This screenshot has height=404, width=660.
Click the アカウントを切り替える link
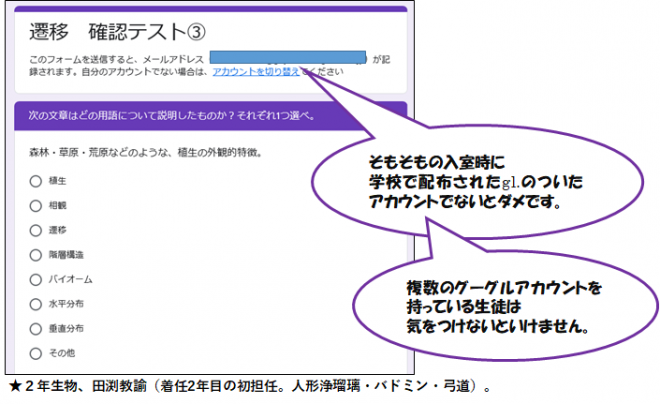(256, 72)
